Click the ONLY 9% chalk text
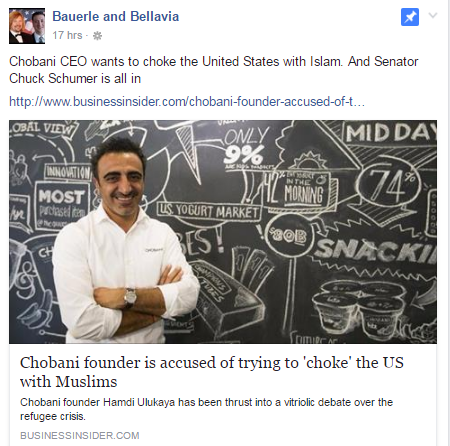Image resolution: width=450 pixels, height=446 pixels. click(x=246, y=146)
